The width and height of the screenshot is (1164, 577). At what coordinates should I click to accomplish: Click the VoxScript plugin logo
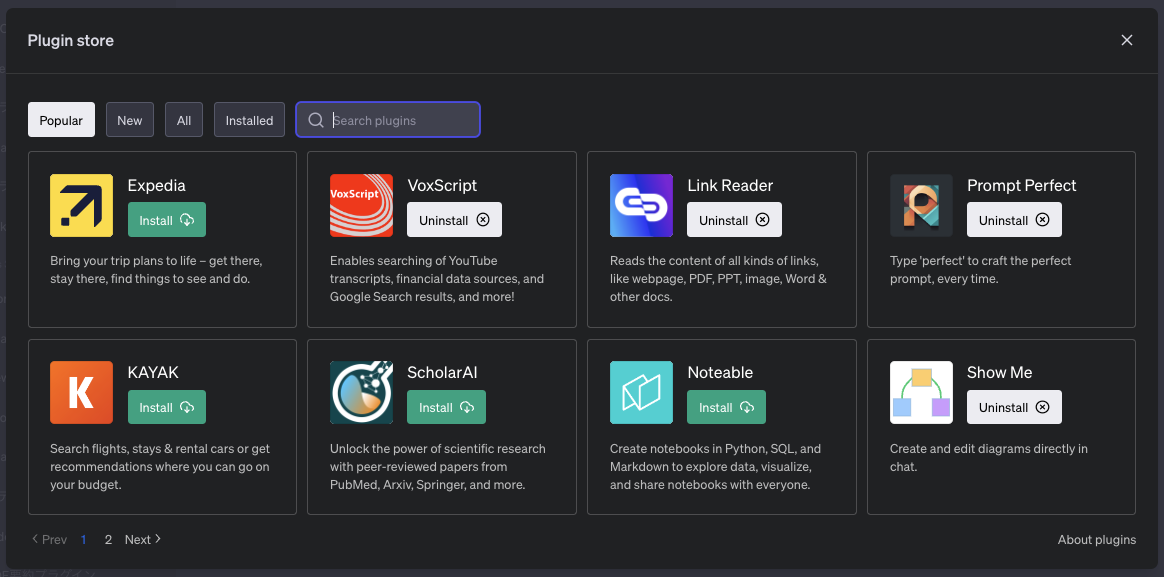[x=361, y=205]
